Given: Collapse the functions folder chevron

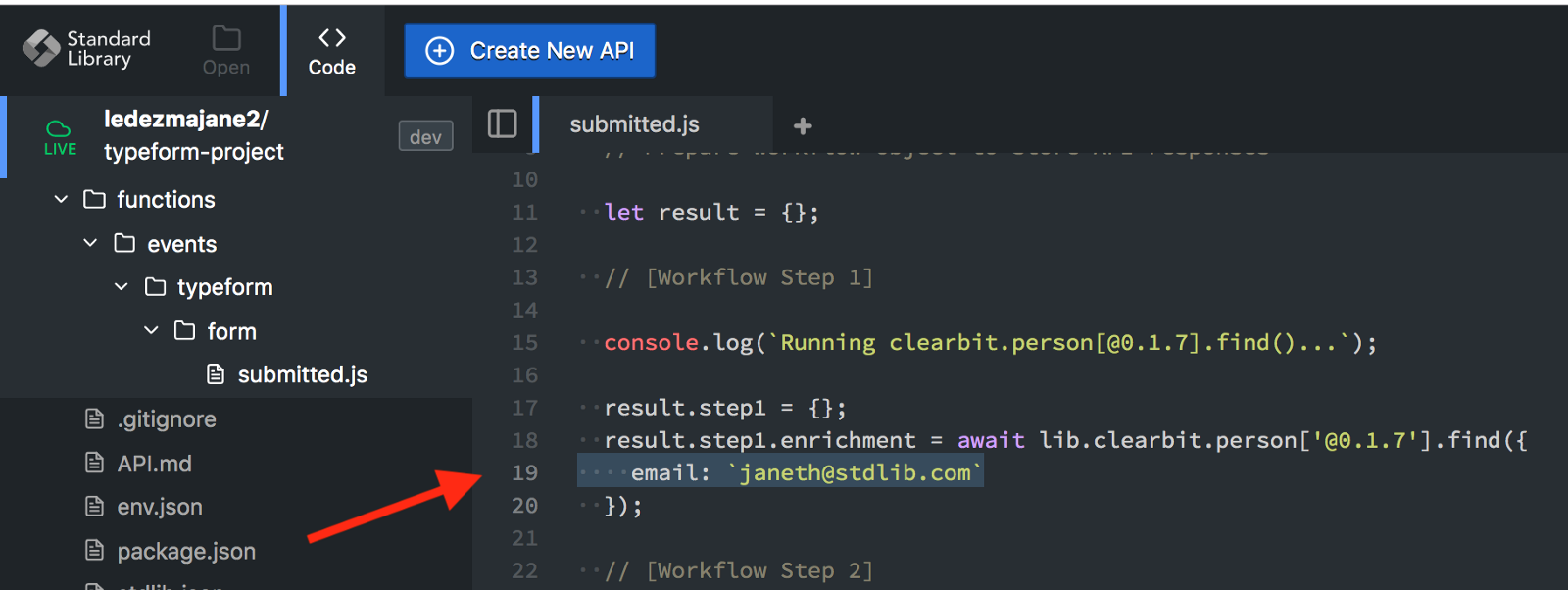Looking at the screenshot, I should tap(61, 199).
